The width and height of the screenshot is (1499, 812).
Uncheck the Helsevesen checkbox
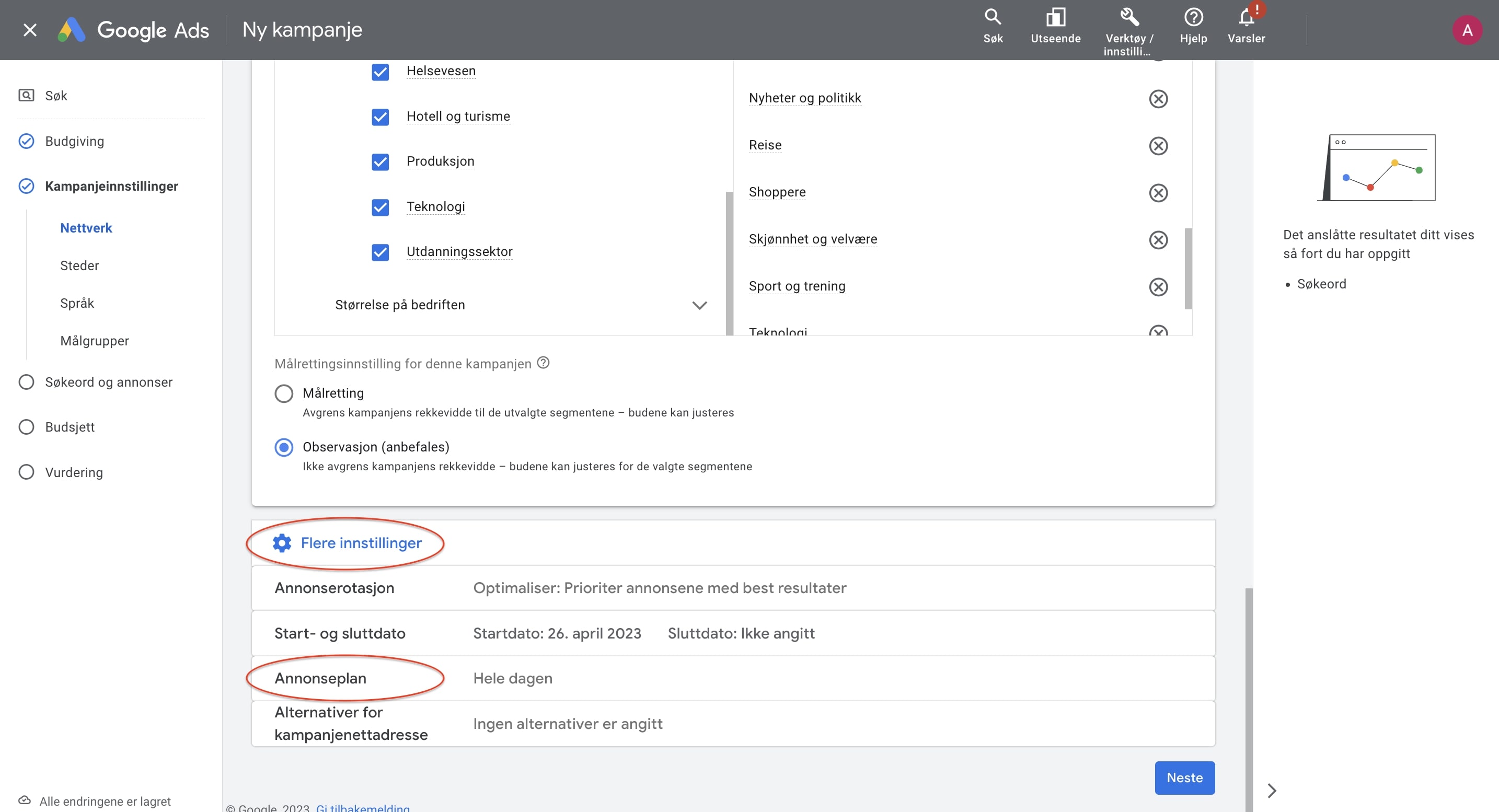click(380, 72)
